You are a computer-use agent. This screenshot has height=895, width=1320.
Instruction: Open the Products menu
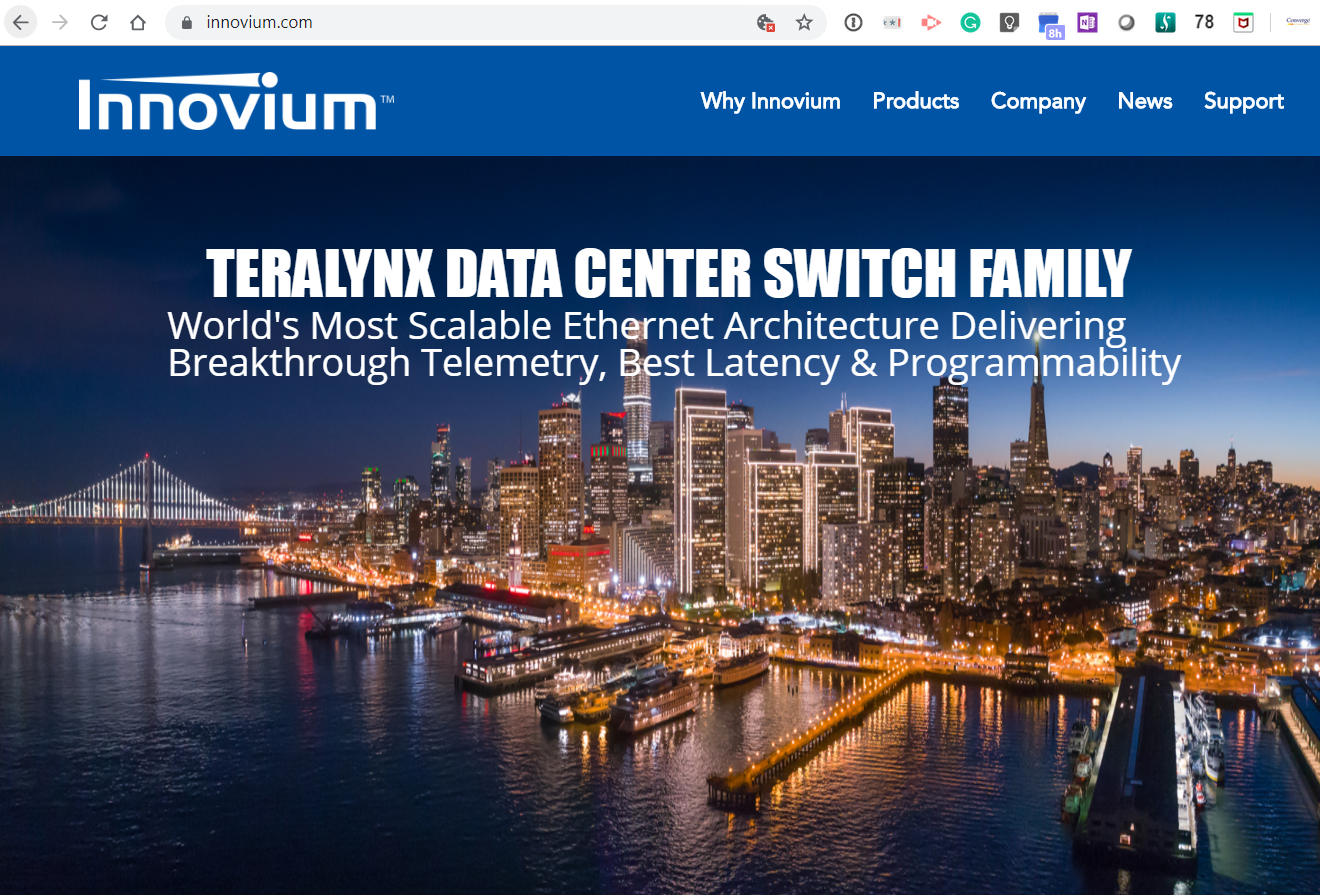pyautogui.click(x=916, y=101)
